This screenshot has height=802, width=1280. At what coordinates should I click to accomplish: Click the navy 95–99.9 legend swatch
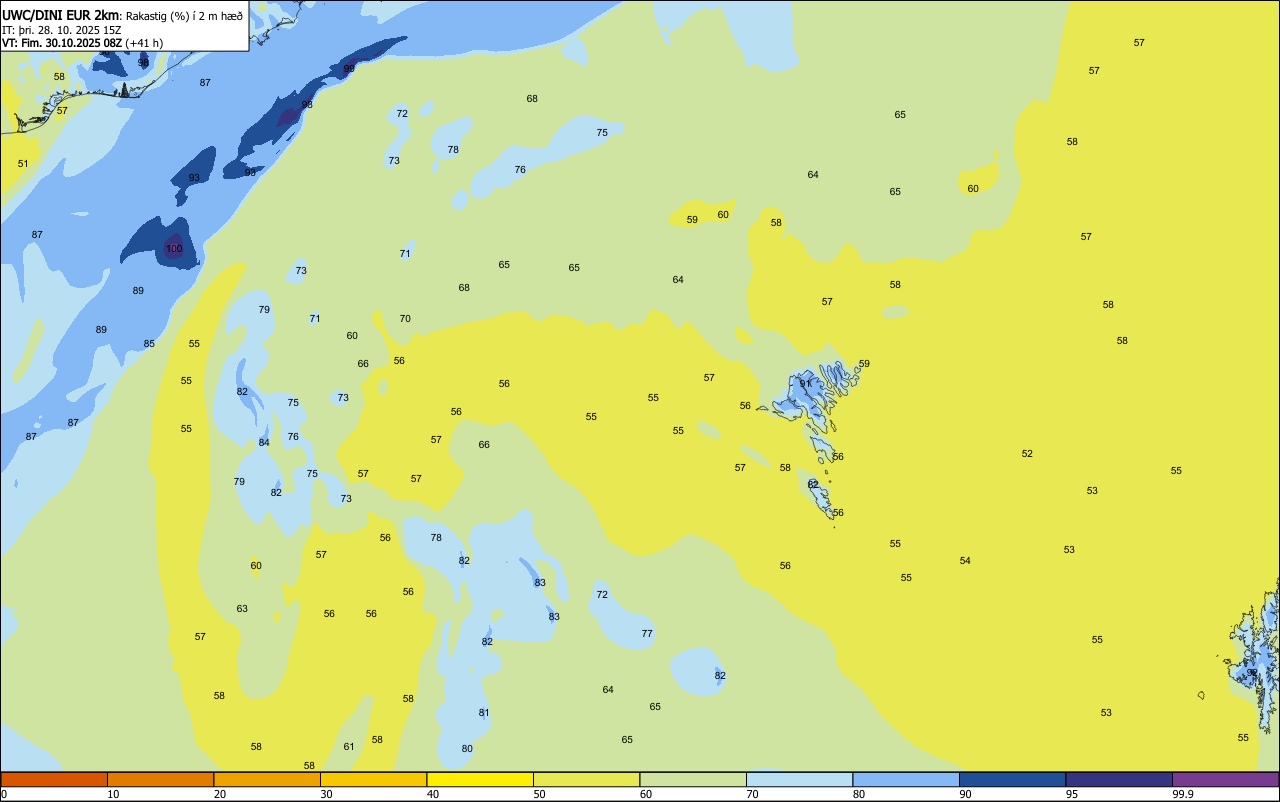click(1119, 779)
